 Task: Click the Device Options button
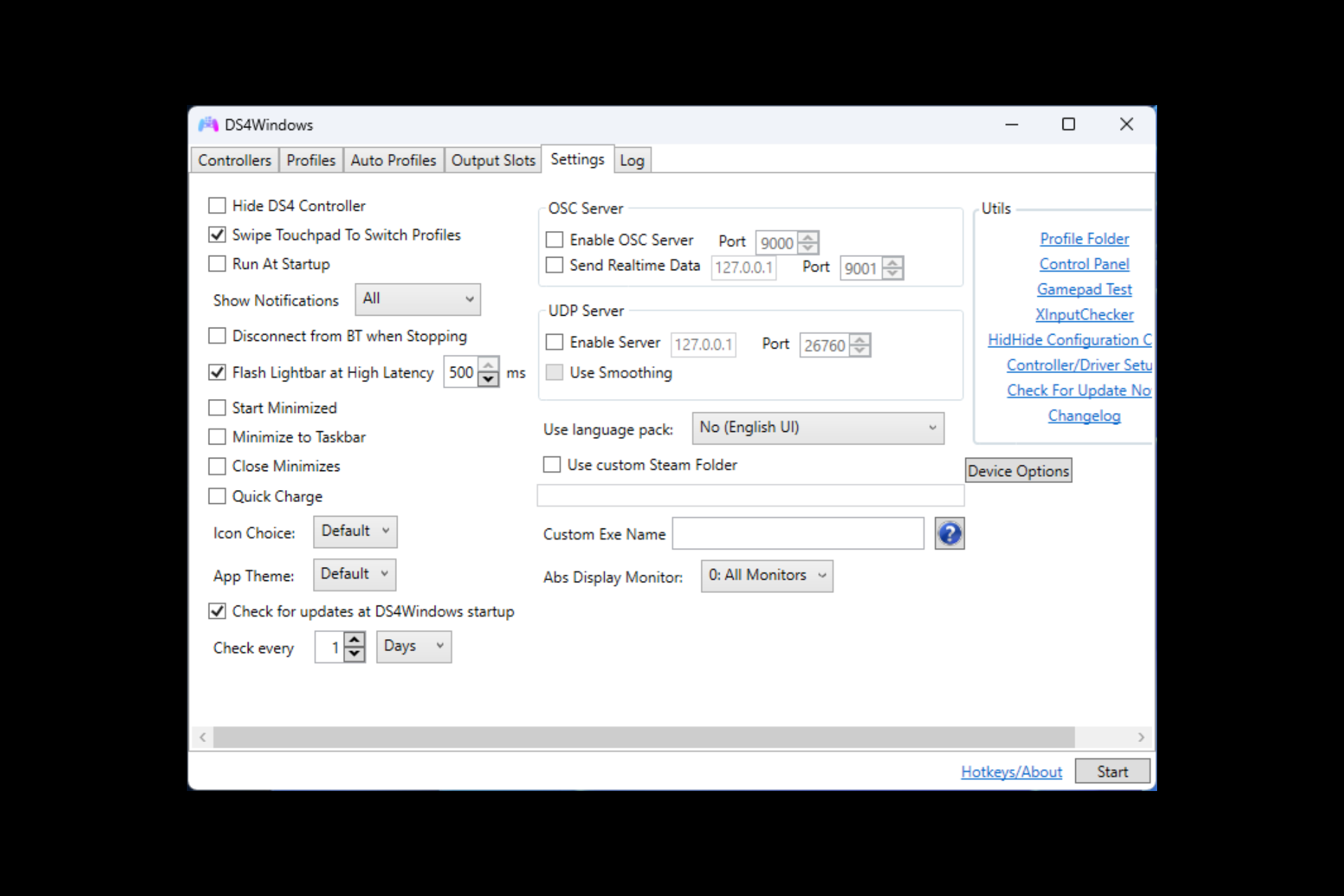pyautogui.click(x=1018, y=471)
